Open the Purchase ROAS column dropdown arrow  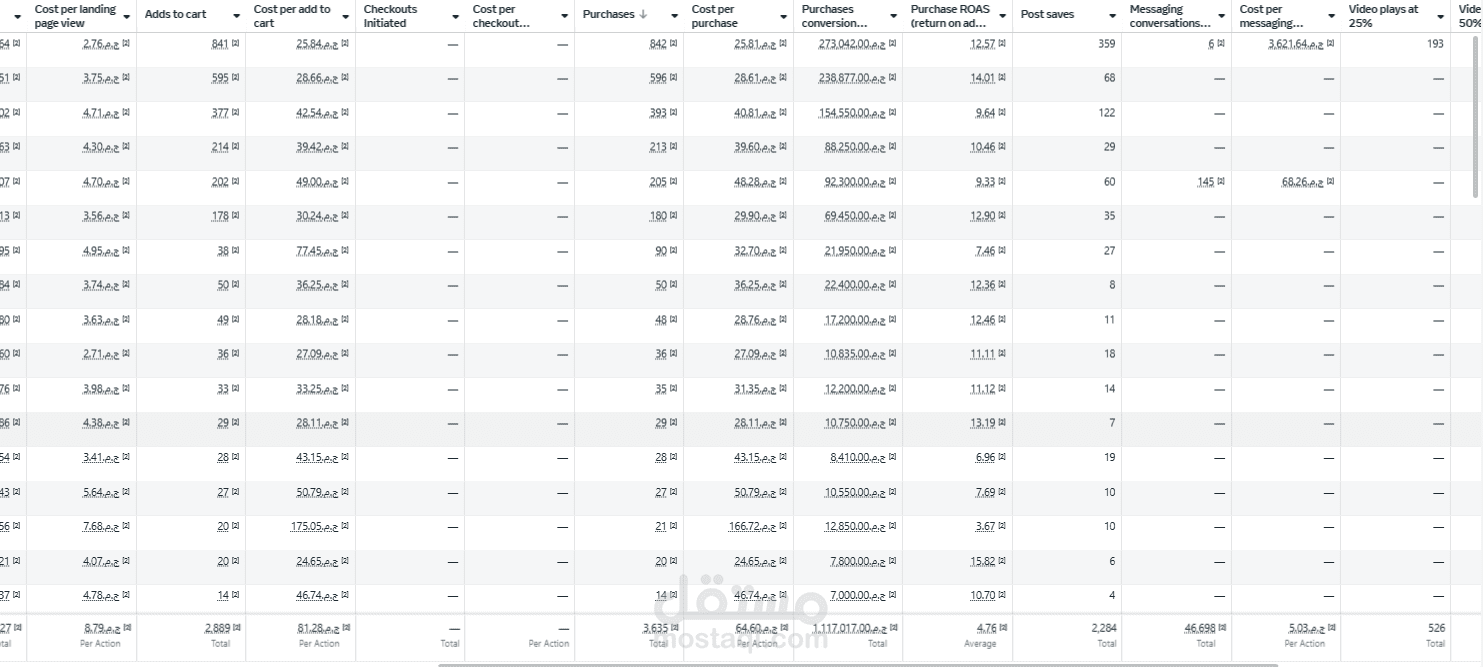pos(1002,16)
